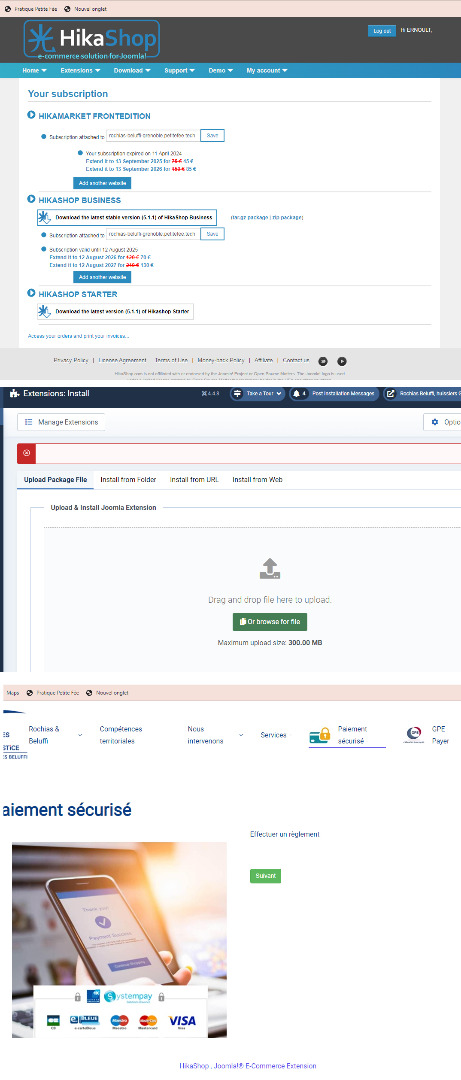Click the Maestro card logo
Screen dimensions: 461x1080
[x=120, y=1021]
